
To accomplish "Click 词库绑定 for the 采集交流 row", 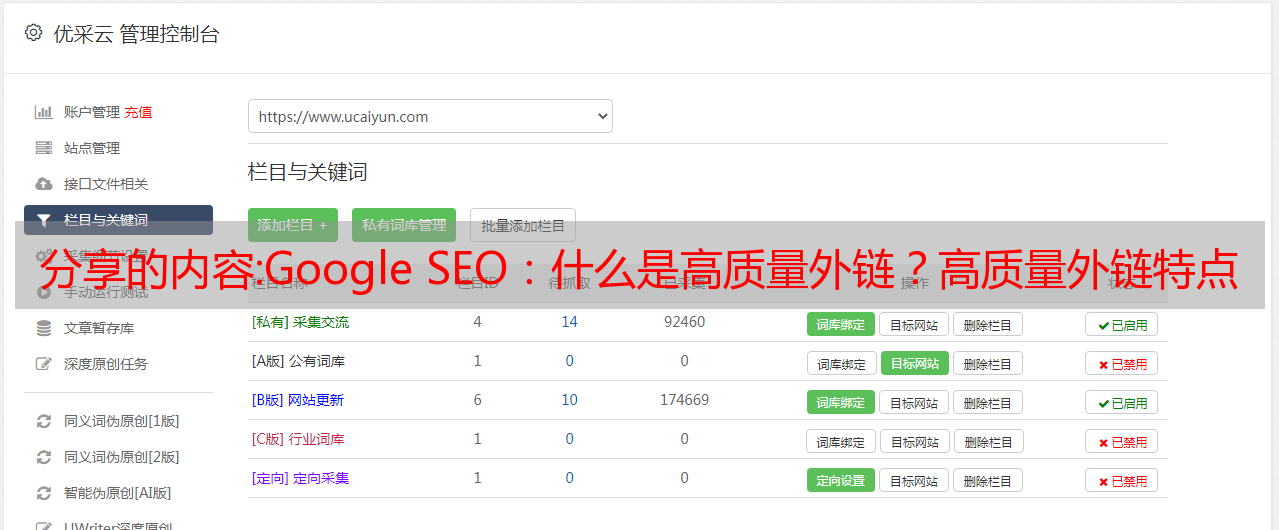I will tap(841, 324).
